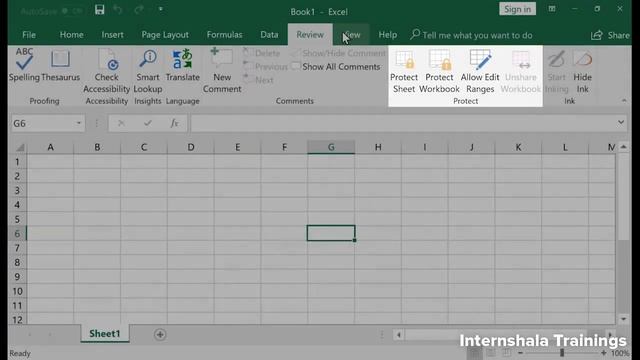The width and height of the screenshot is (640, 360).
Task: Click the Sign in button
Action: 517,9
